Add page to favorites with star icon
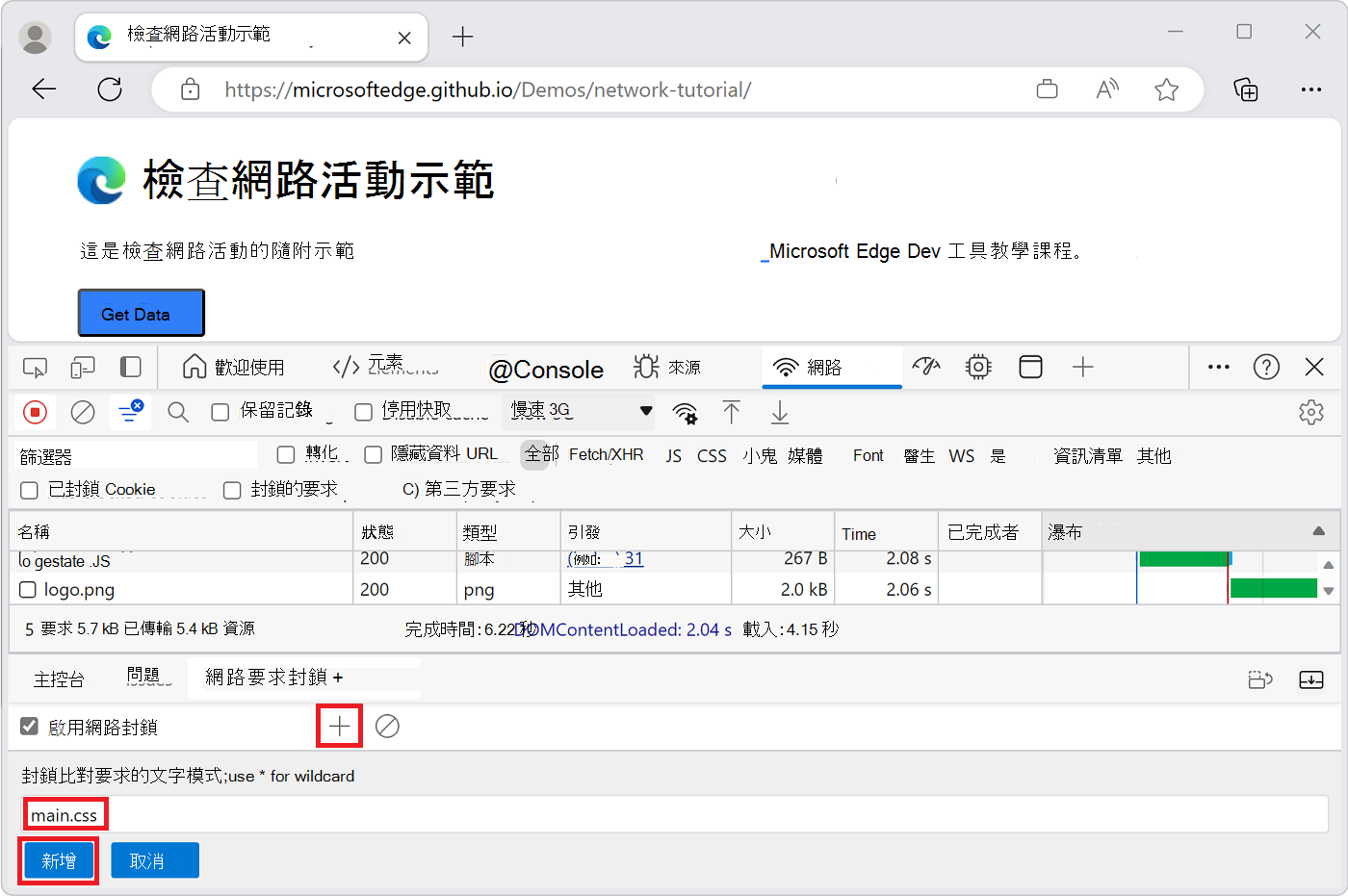This screenshot has width=1348, height=896. point(1167,90)
